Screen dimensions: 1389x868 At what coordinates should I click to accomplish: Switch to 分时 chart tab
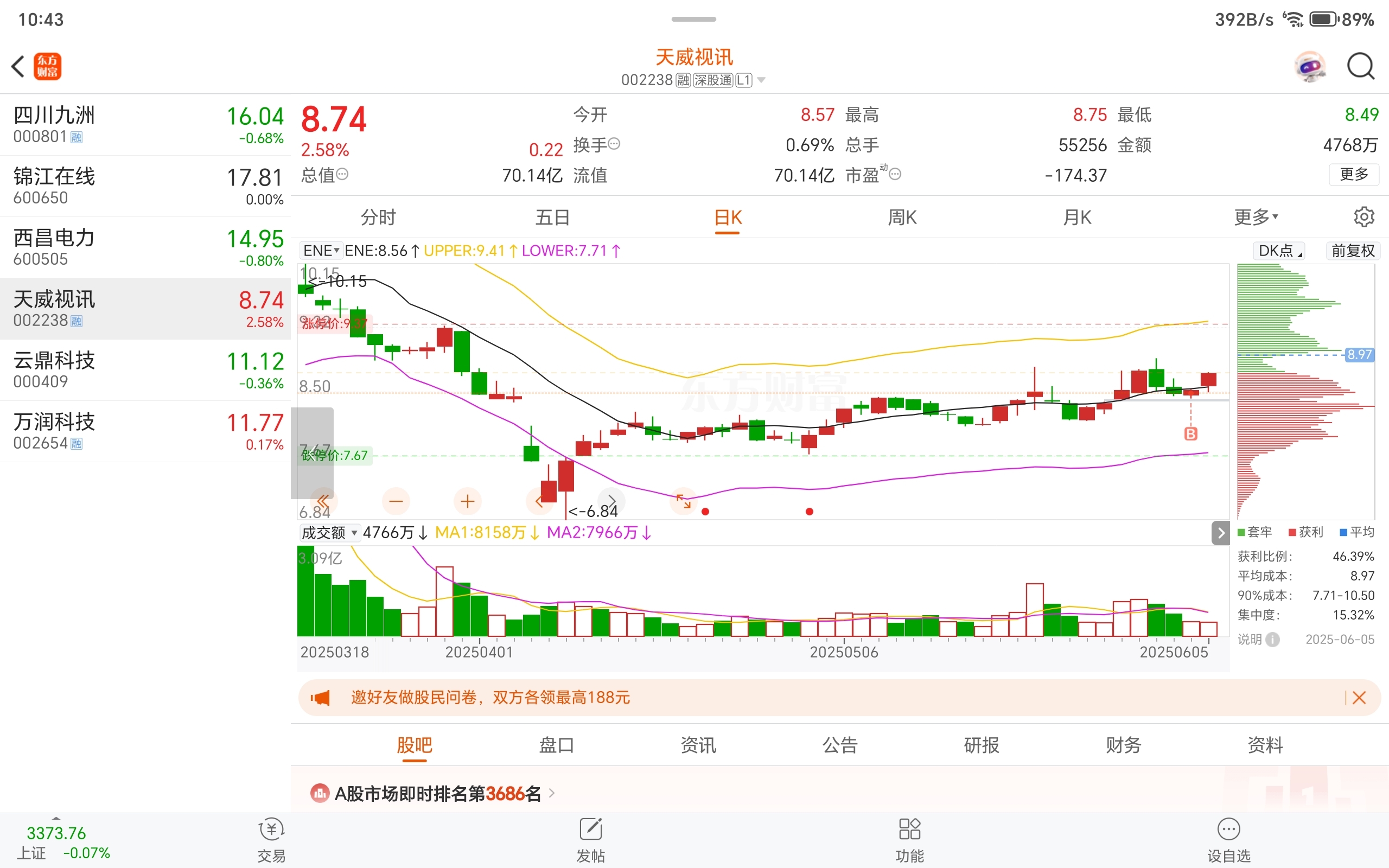click(379, 217)
